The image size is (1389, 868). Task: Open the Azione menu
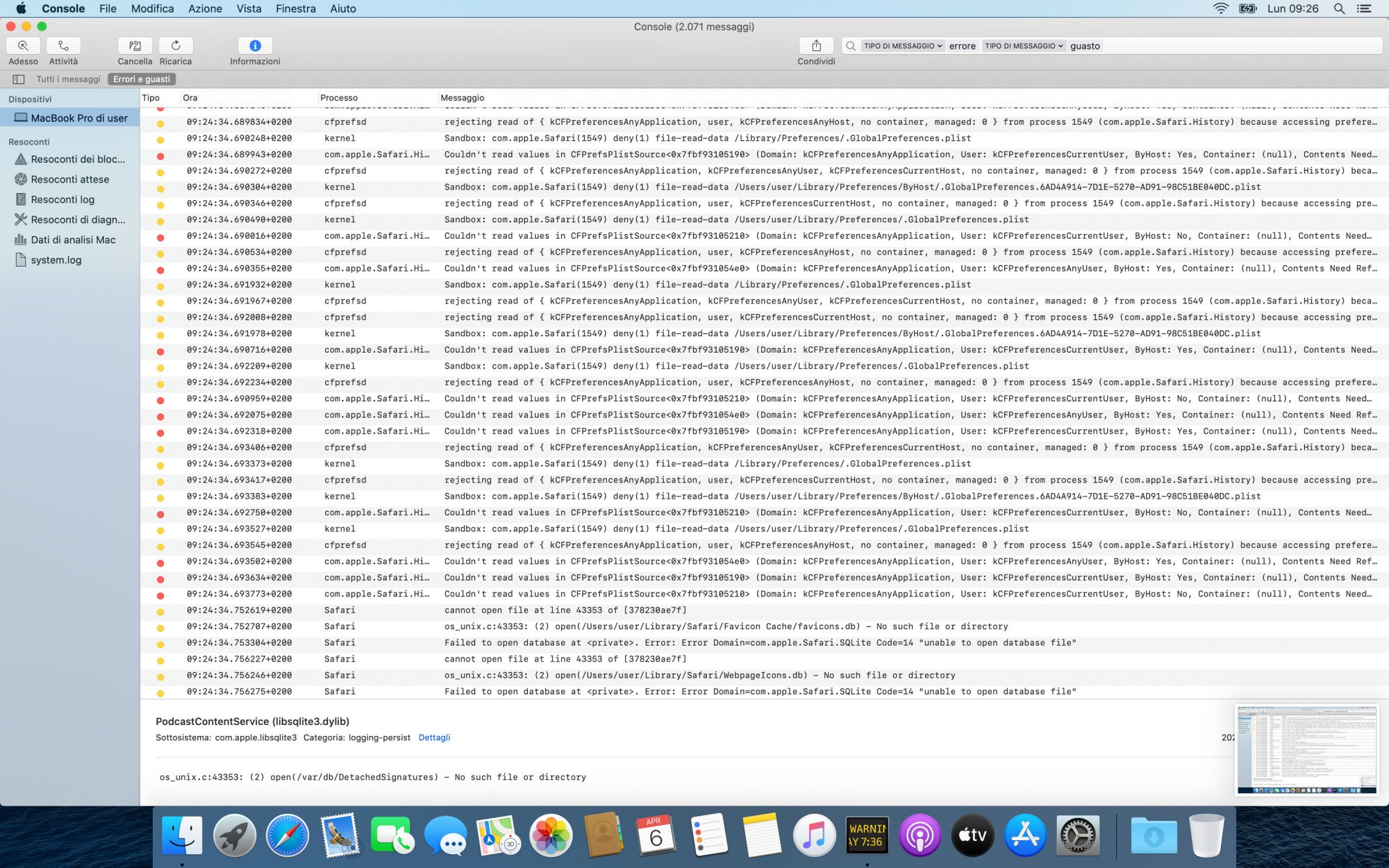coord(205,8)
